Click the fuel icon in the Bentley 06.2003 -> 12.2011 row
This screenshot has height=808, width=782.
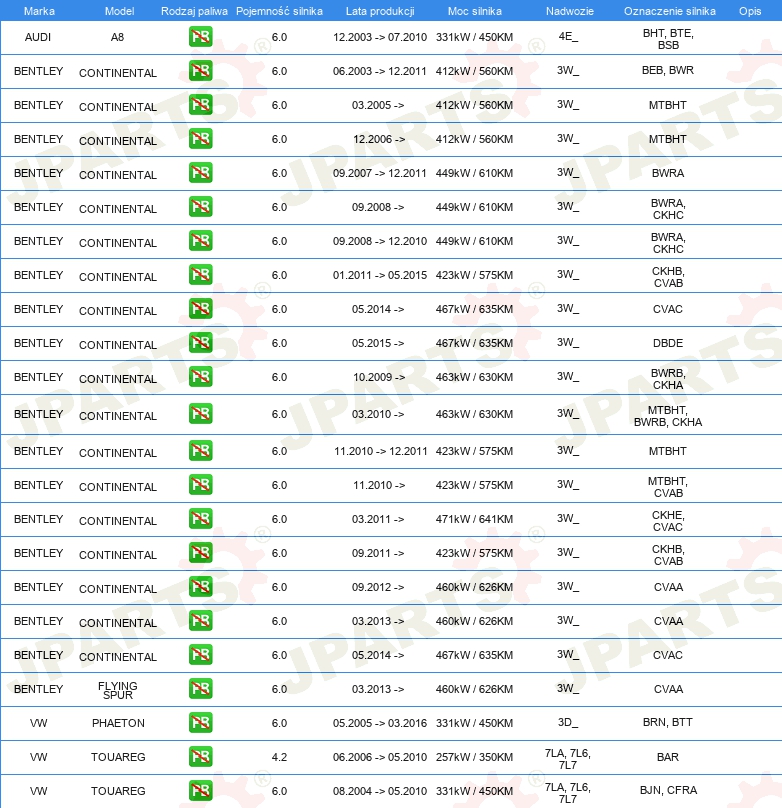200,71
